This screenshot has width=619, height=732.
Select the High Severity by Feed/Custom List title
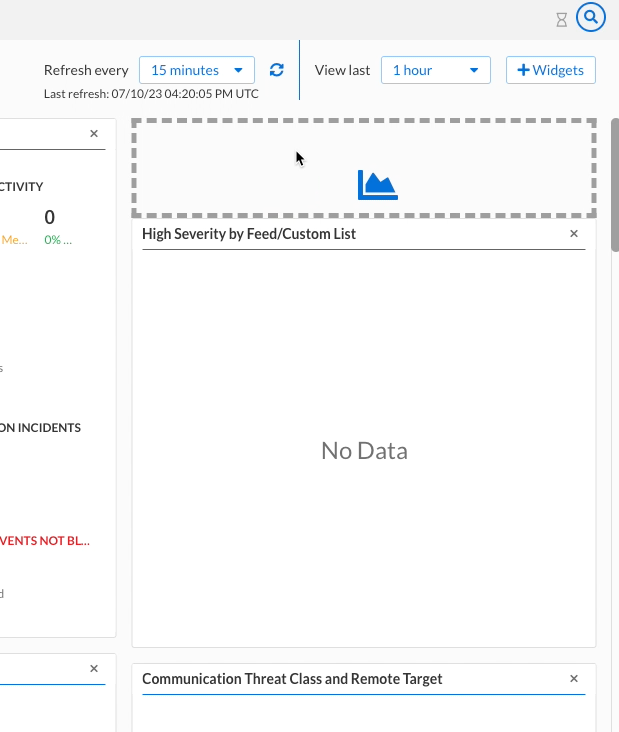point(249,233)
